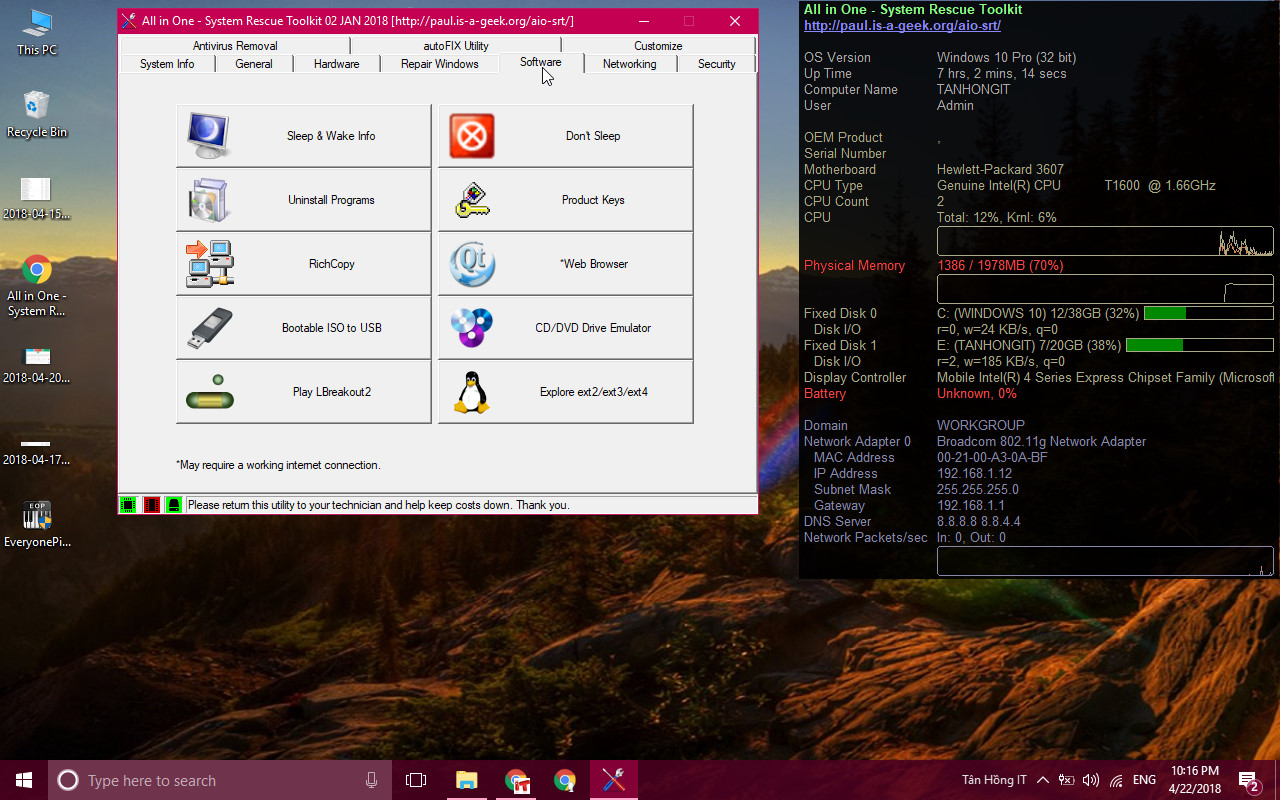Switch to the Security tab

[x=717, y=64]
